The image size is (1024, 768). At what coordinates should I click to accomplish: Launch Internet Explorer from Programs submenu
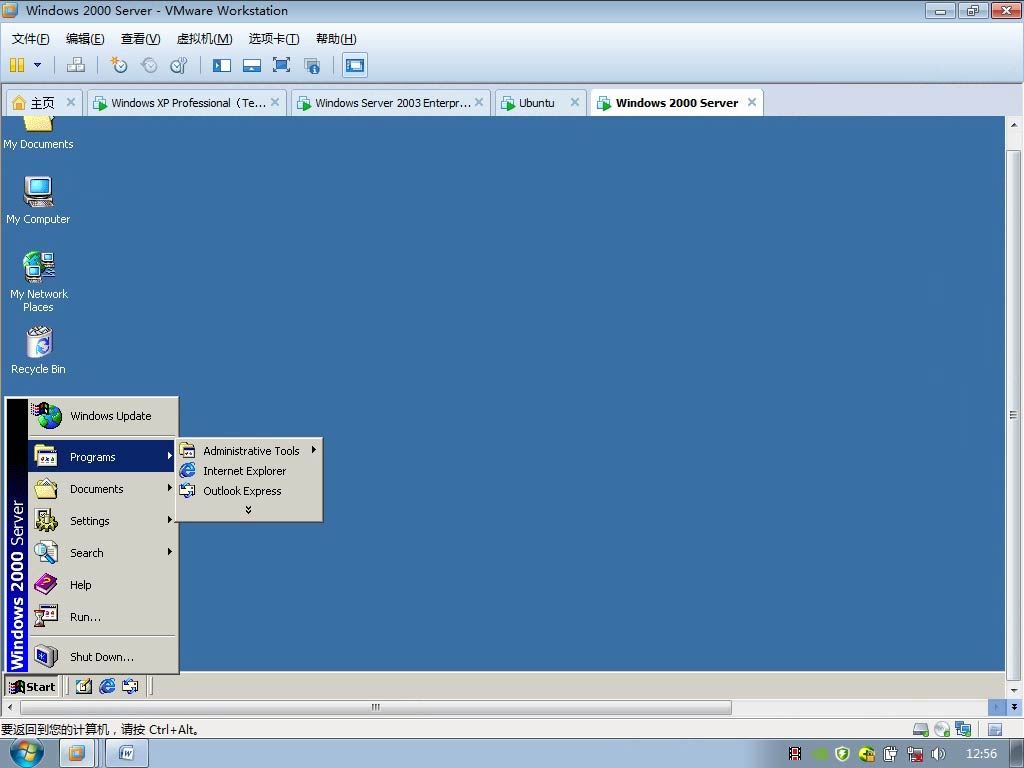click(x=249, y=471)
